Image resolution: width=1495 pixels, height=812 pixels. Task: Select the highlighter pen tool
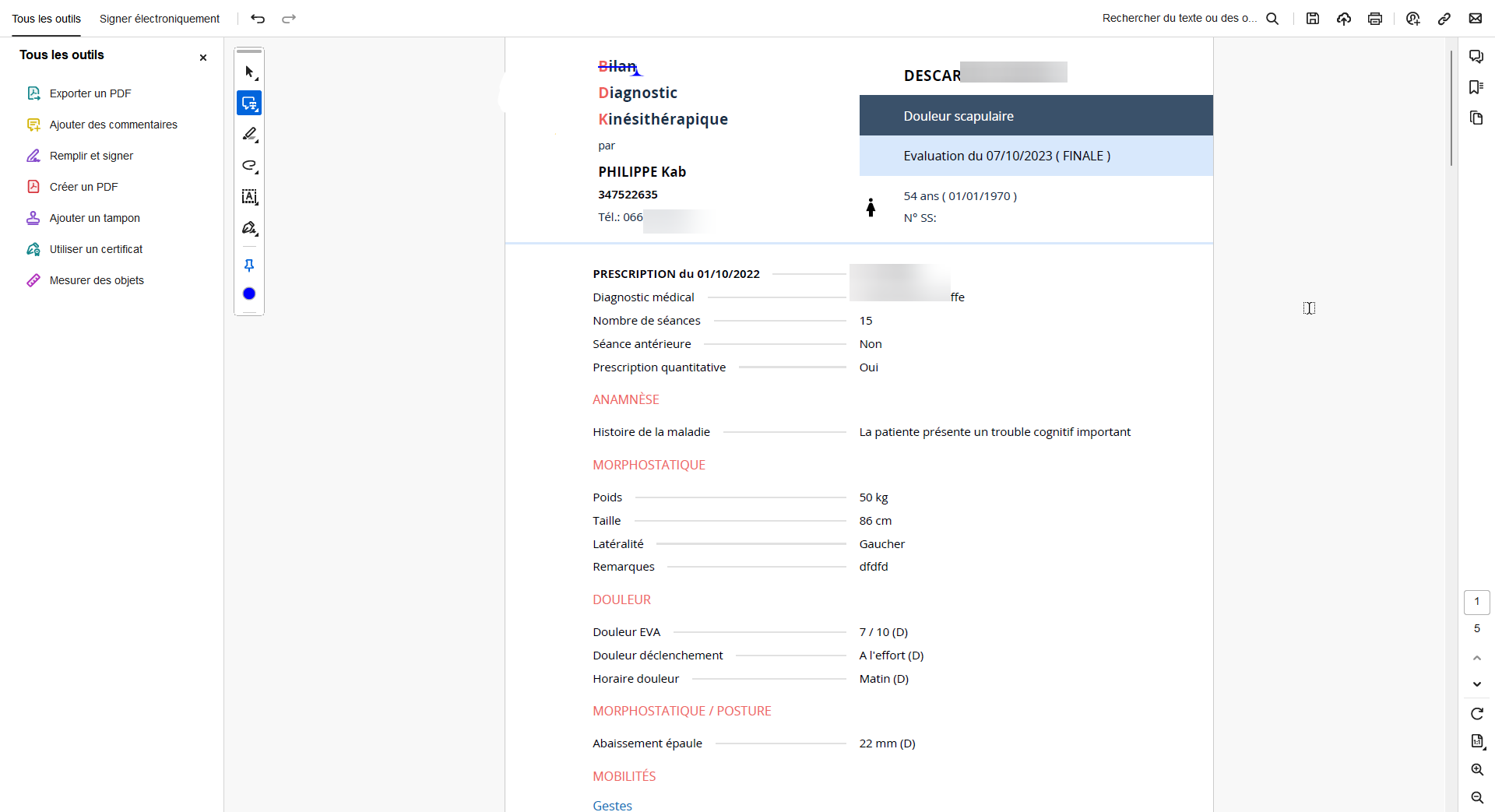tap(249, 135)
